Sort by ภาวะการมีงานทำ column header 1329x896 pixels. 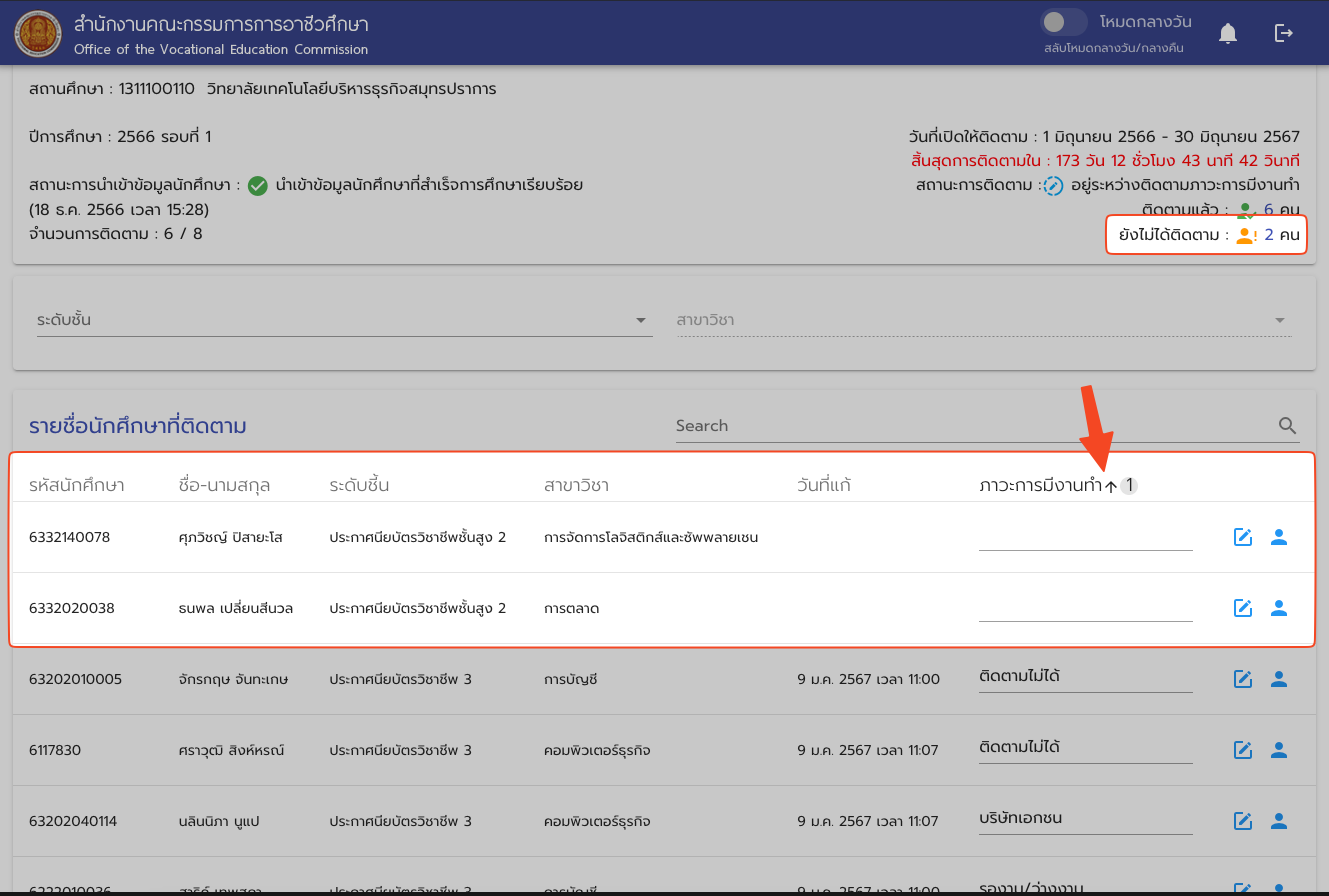(x=1046, y=486)
